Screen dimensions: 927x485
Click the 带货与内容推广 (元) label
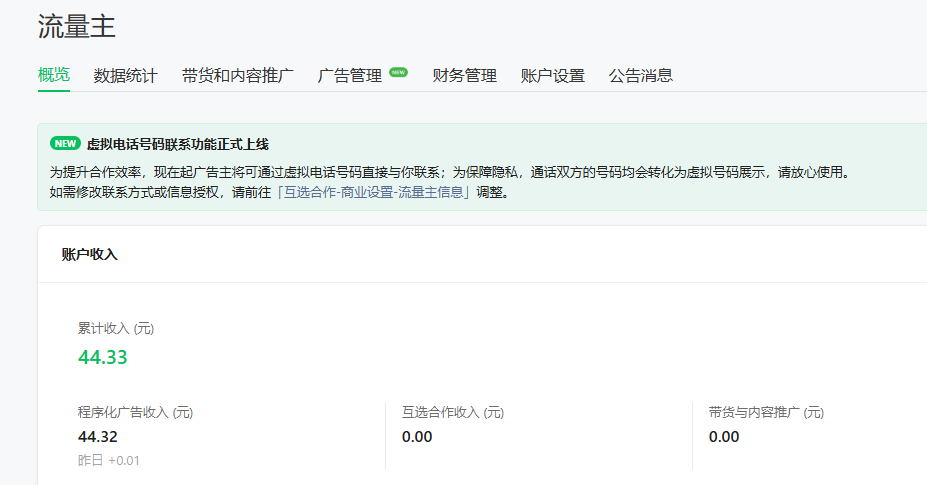[766, 412]
